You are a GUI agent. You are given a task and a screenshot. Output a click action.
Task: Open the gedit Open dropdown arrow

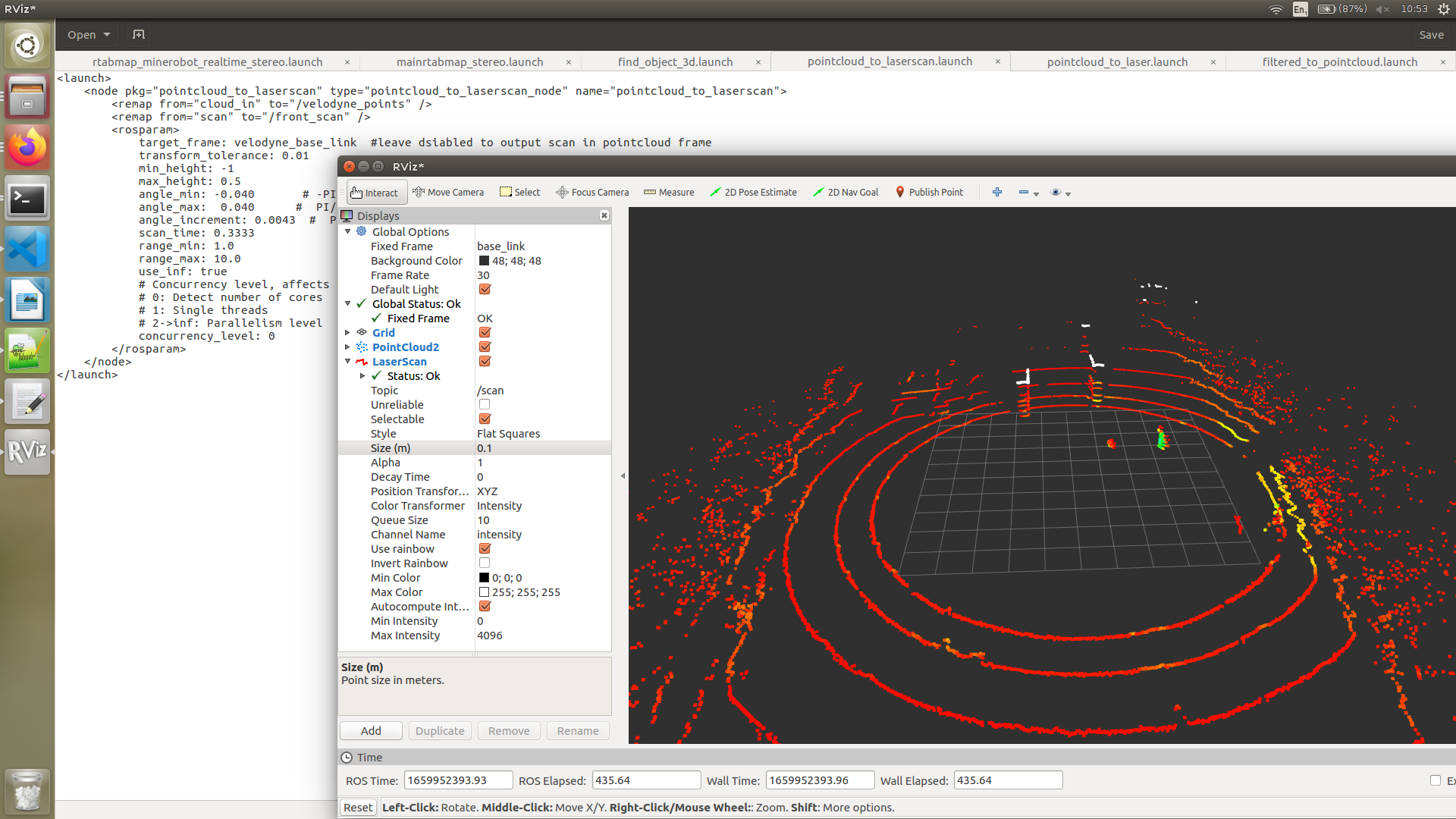click(107, 35)
